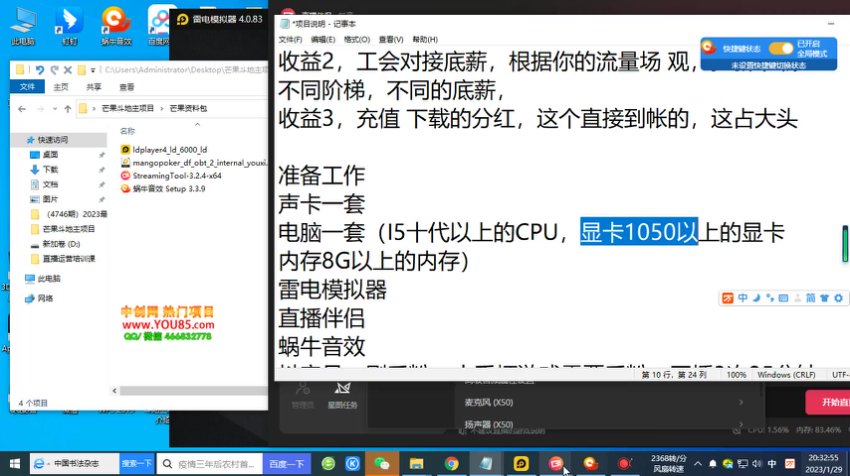Click 简 simplified toggle in Sogou IME bar
The image size is (850, 476).
pos(810,298)
